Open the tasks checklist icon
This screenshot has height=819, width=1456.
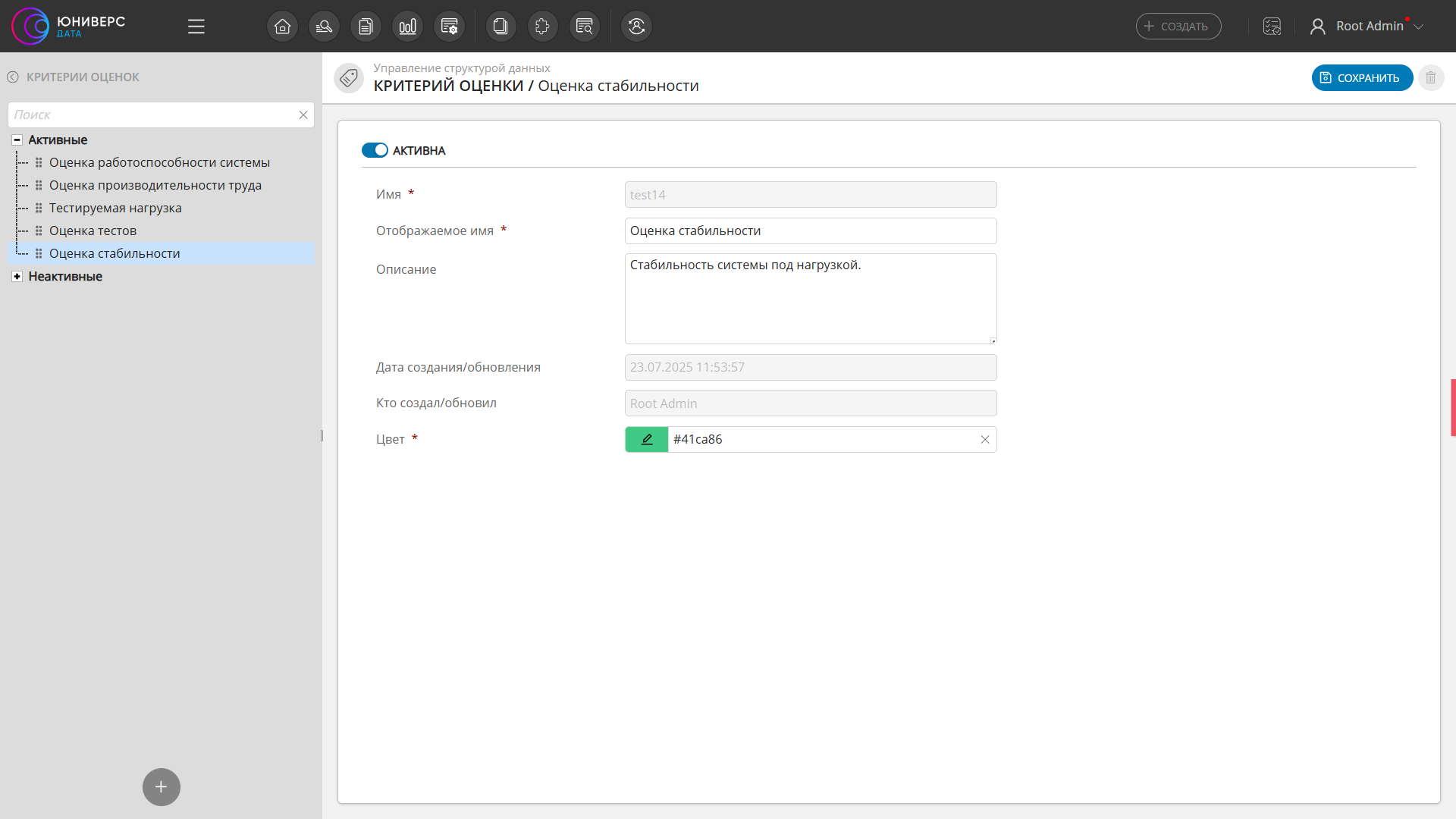click(x=1272, y=27)
